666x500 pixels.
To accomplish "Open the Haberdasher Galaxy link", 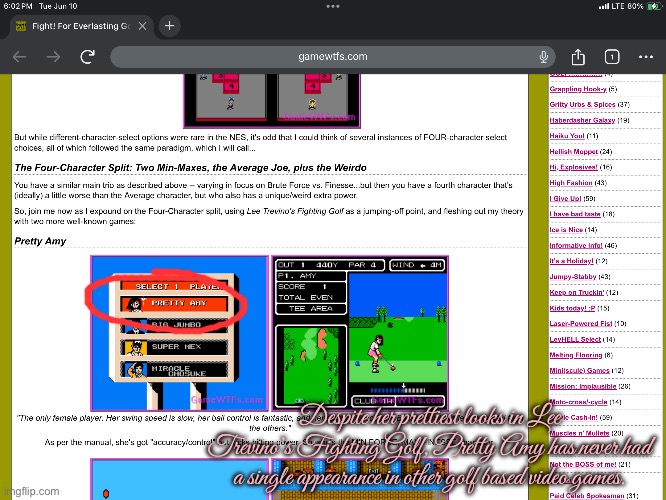I will 582,120.
